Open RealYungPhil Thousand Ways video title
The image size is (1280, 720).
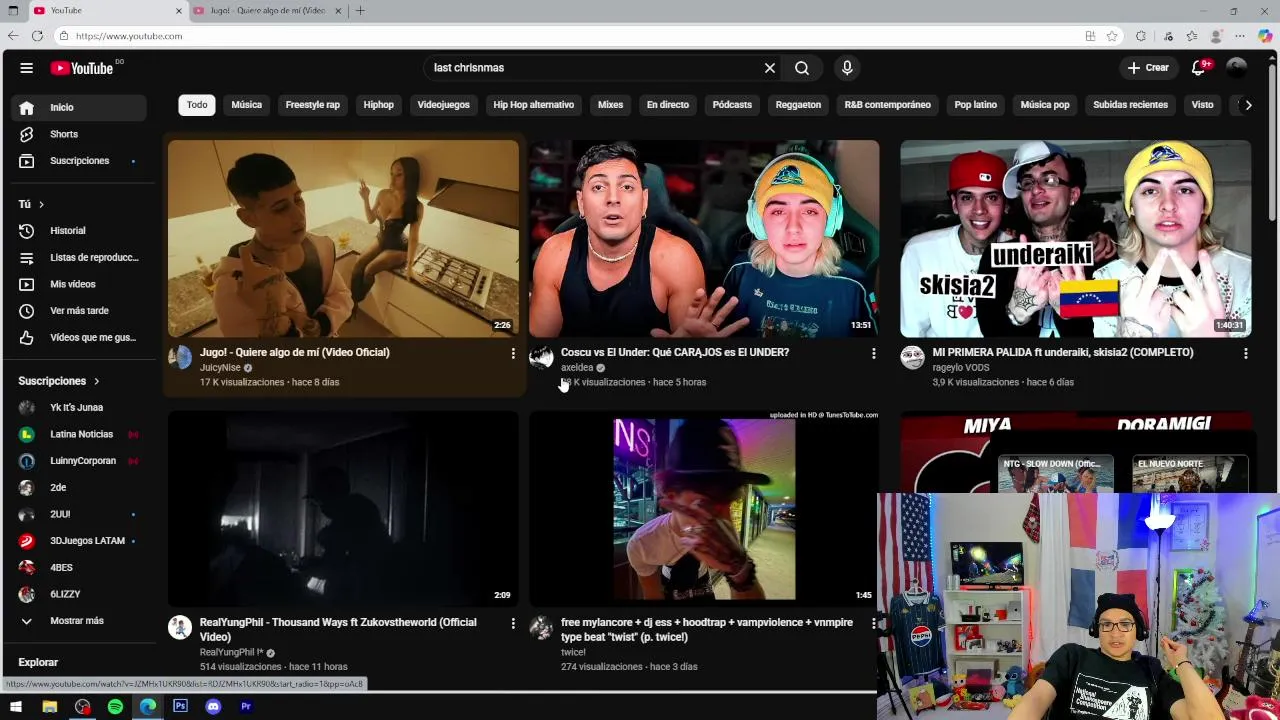point(338,629)
